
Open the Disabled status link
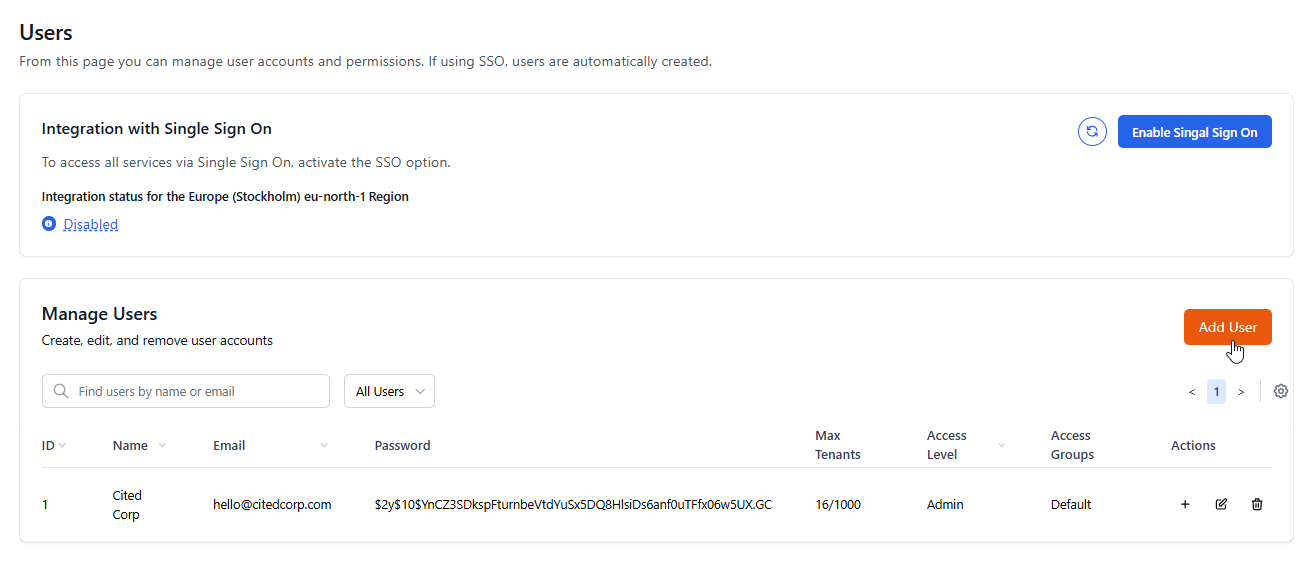tap(91, 224)
